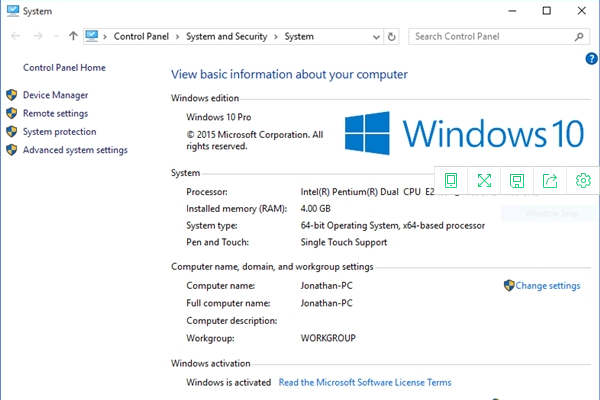The image size is (600, 400).
Task: Close the System window
Action: pyautogui.click(x=582, y=11)
